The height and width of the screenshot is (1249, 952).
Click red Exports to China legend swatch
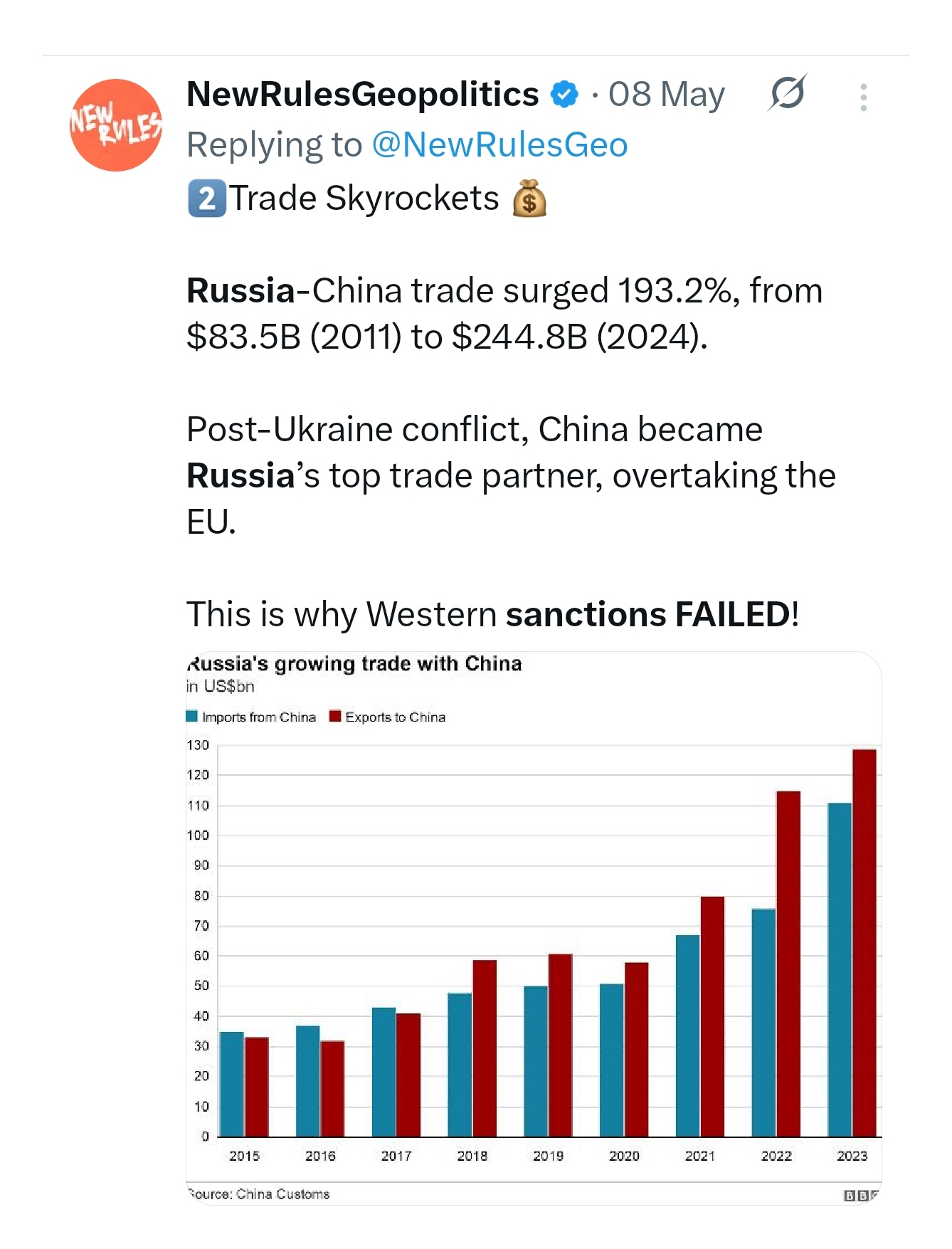coord(335,717)
